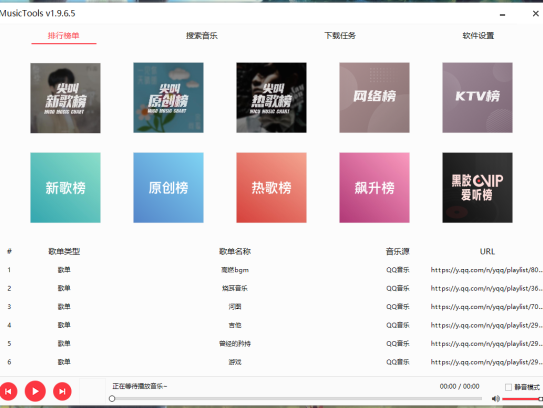The image size is (543, 408).
Task: Open the red 热歌榜 tile
Action: pos(272,188)
